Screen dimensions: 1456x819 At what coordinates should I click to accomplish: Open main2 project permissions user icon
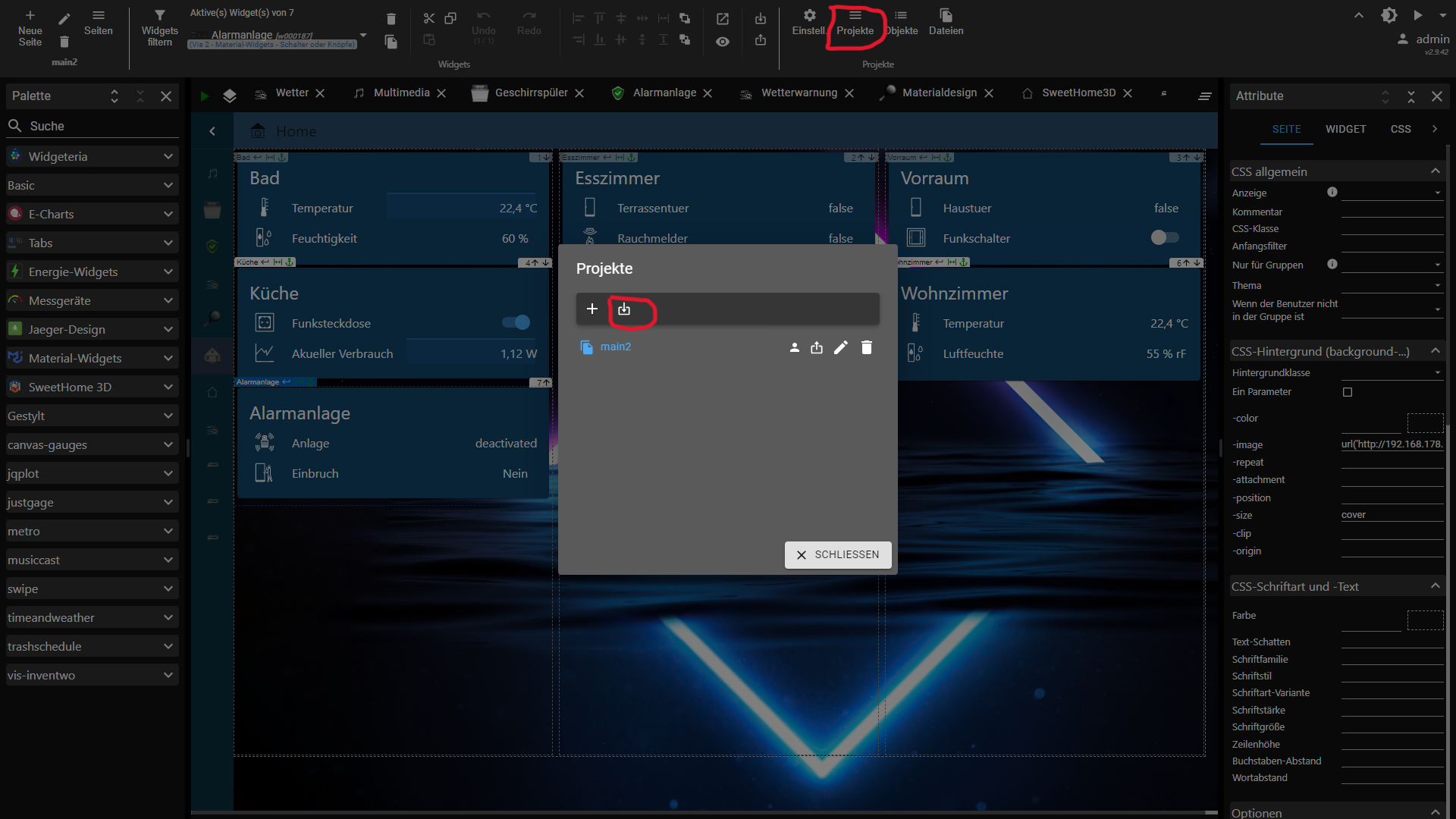(794, 347)
